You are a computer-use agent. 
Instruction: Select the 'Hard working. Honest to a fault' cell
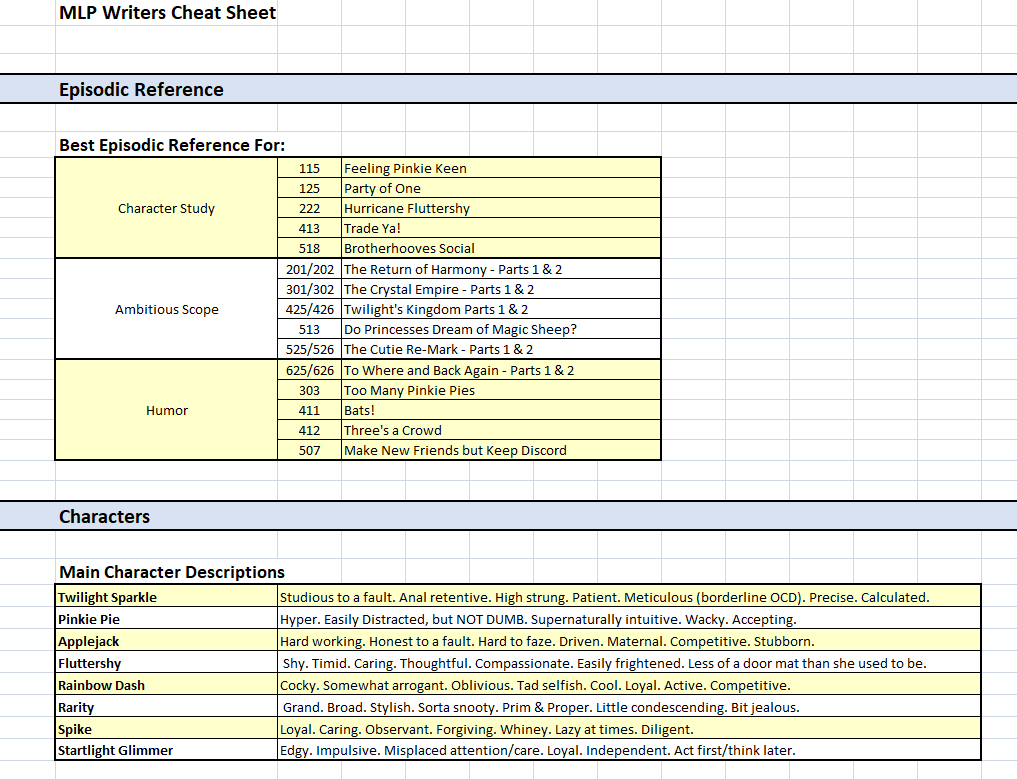tap(629, 641)
